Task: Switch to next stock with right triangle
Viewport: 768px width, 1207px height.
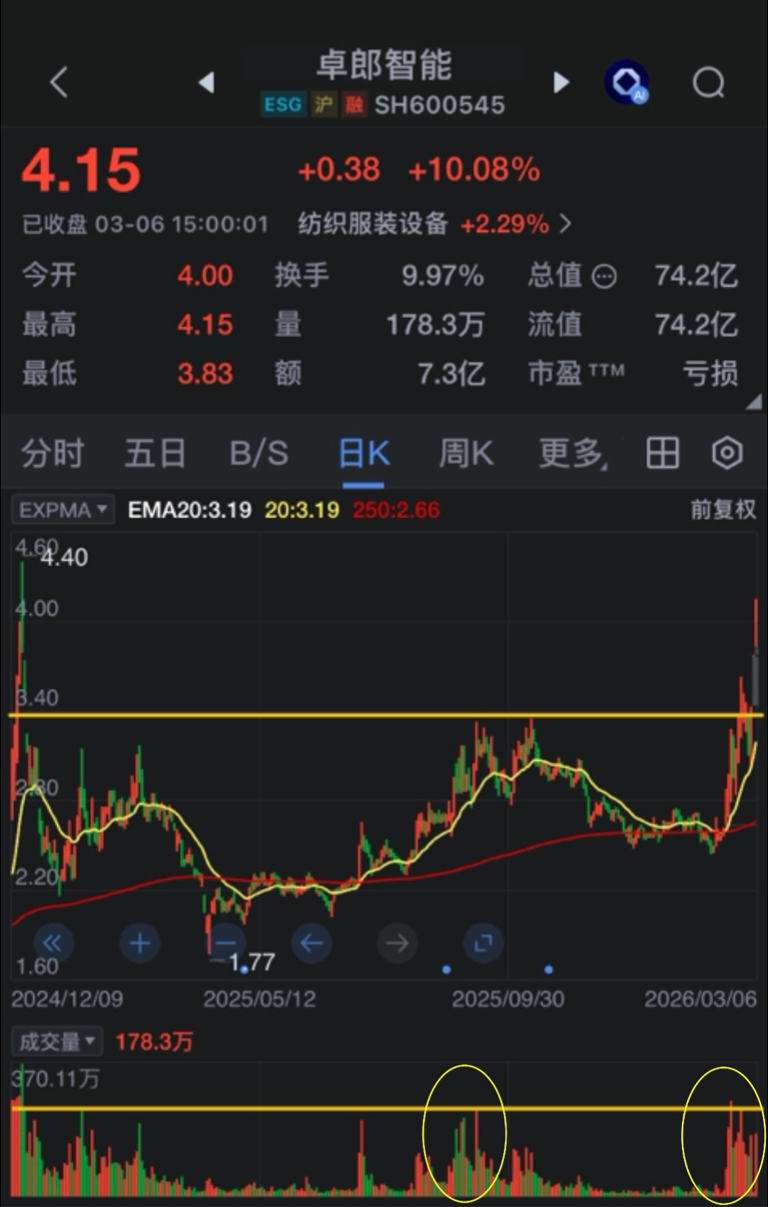Action: (x=561, y=83)
